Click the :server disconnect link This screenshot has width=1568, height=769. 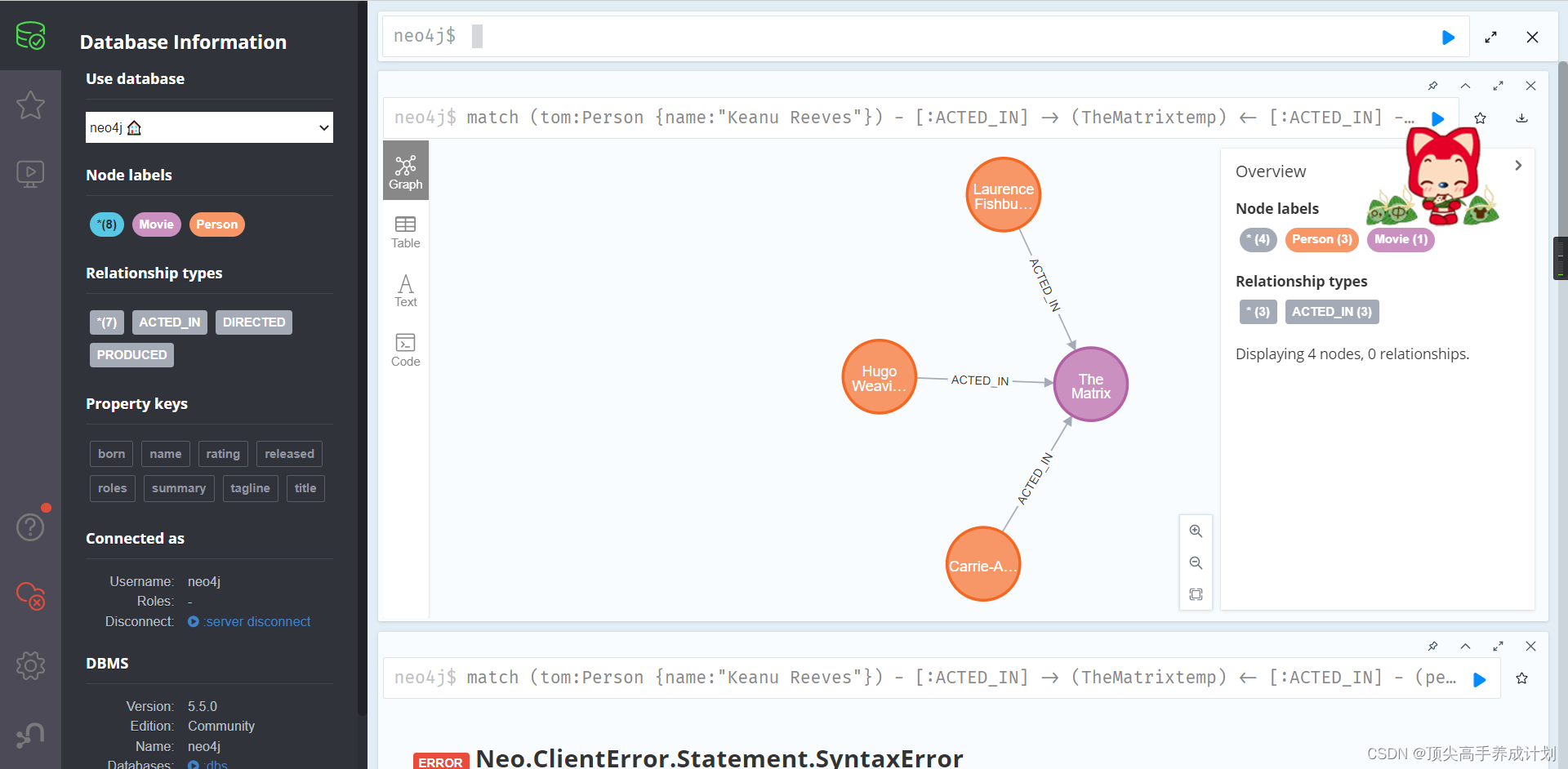tap(250, 621)
